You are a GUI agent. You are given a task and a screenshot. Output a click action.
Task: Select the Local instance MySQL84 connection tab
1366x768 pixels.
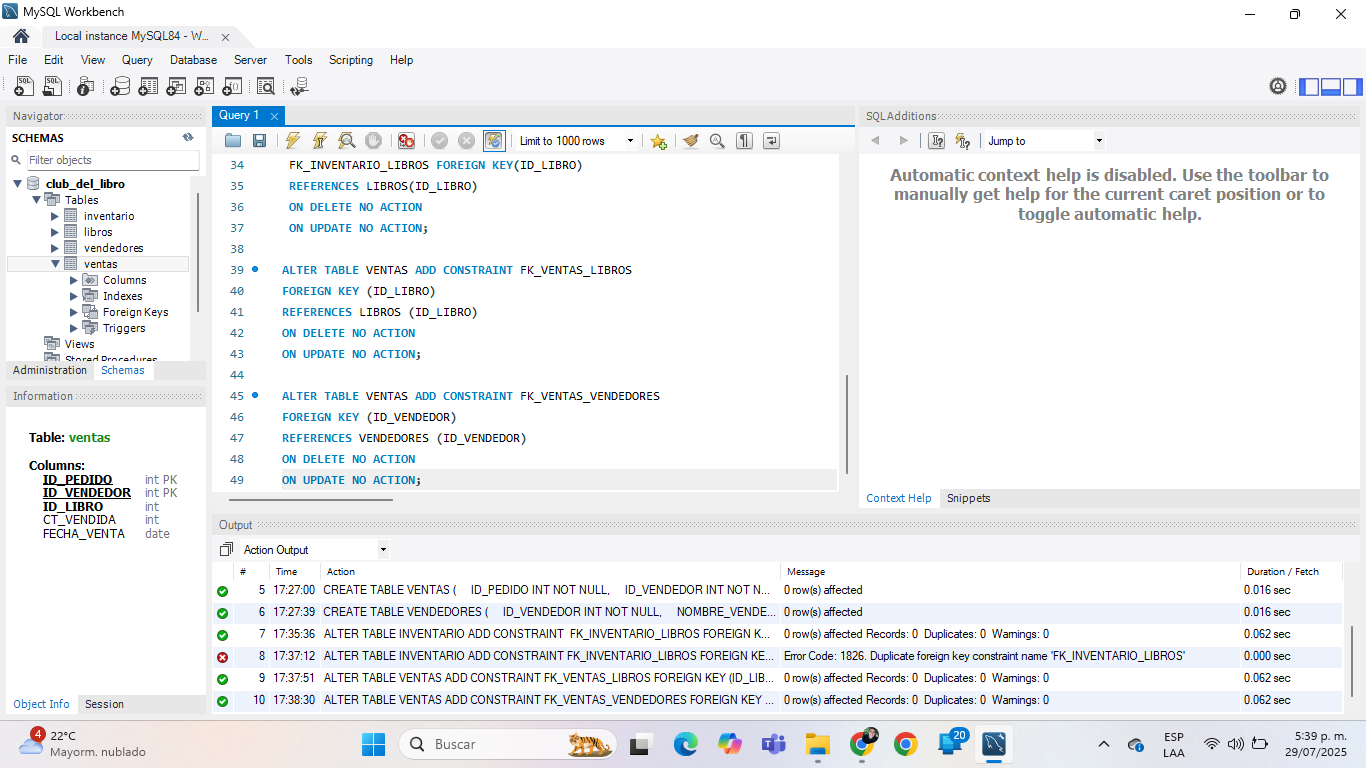tap(132, 36)
